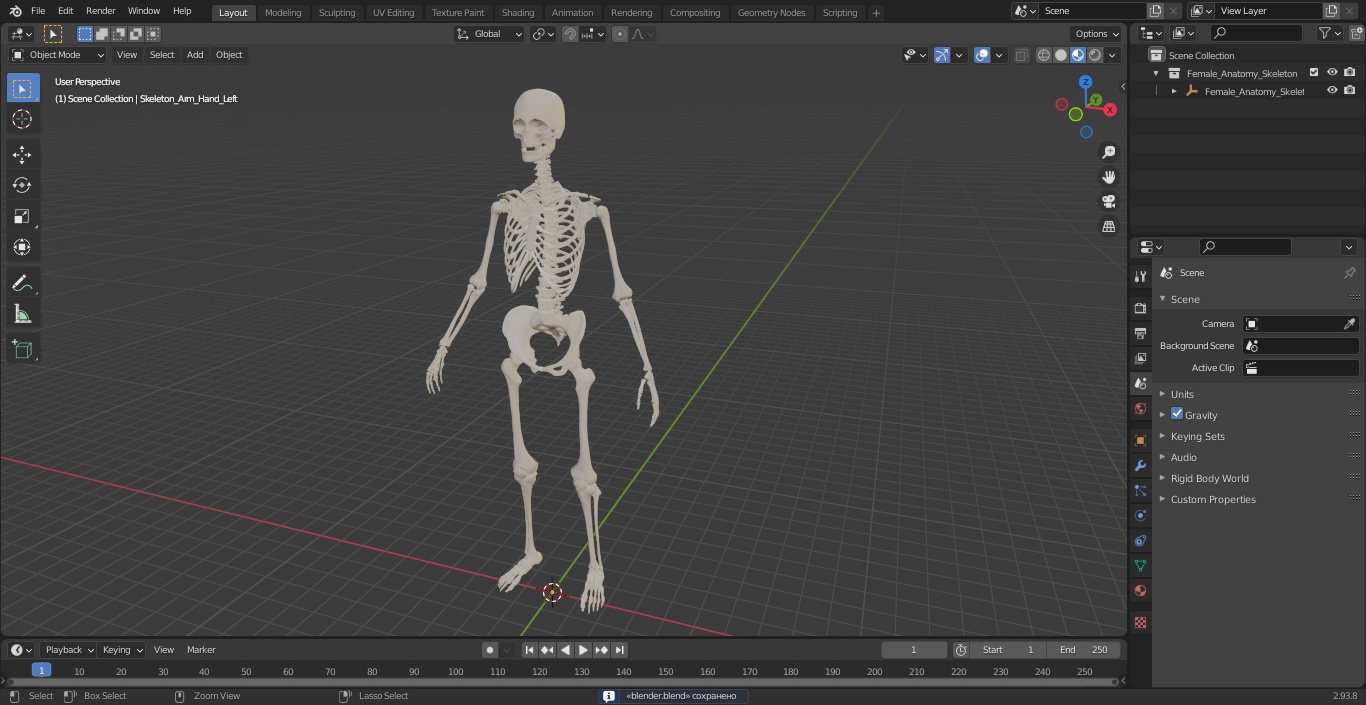Screen dimensions: 1366x705
Task: Open the View Layer properties tab
Action: click(1140, 358)
